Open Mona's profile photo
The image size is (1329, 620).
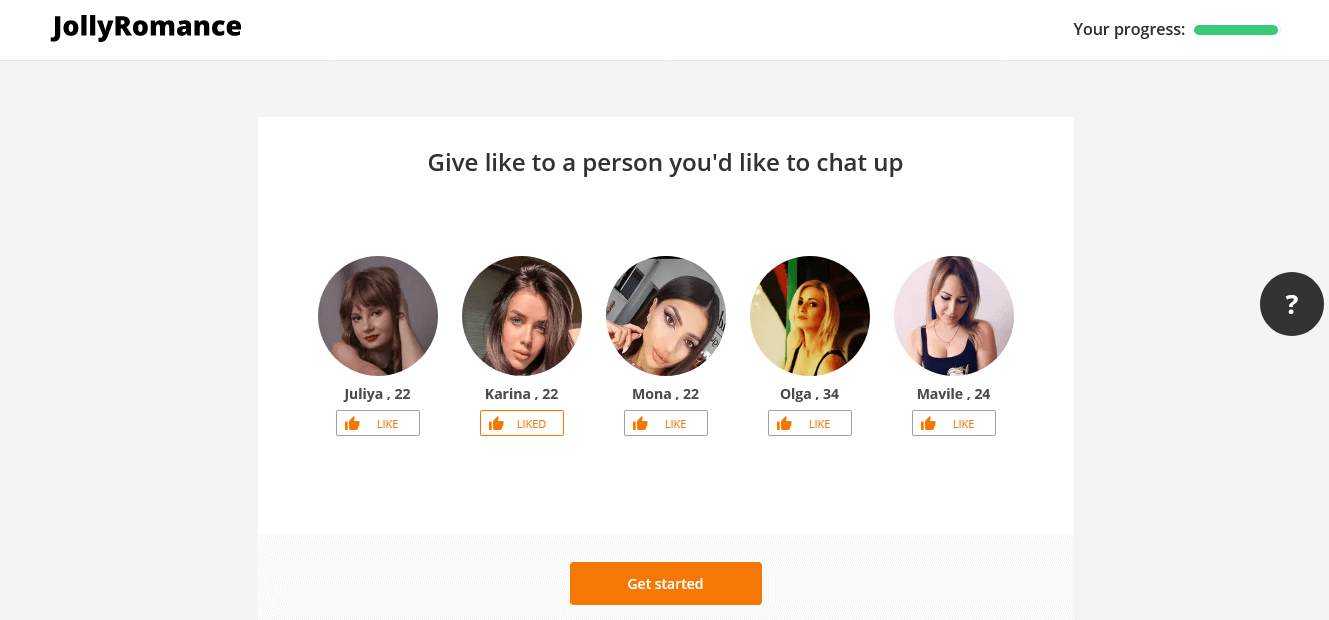[x=666, y=316]
